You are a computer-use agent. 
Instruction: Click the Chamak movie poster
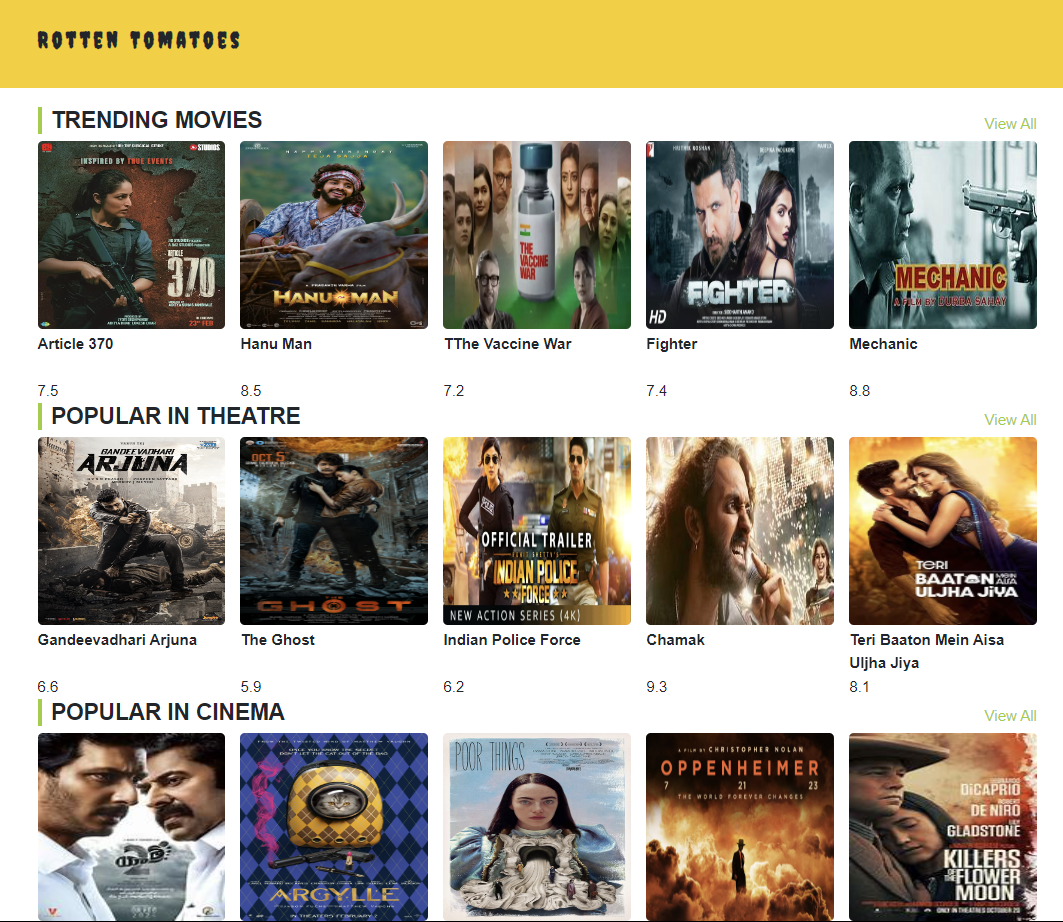(740, 531)
